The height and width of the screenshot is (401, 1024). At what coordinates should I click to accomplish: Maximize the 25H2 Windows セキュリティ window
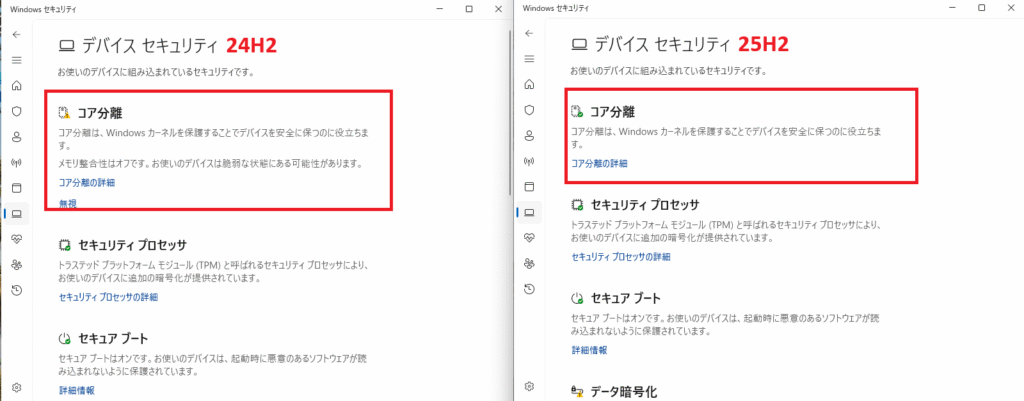(981, 8)
